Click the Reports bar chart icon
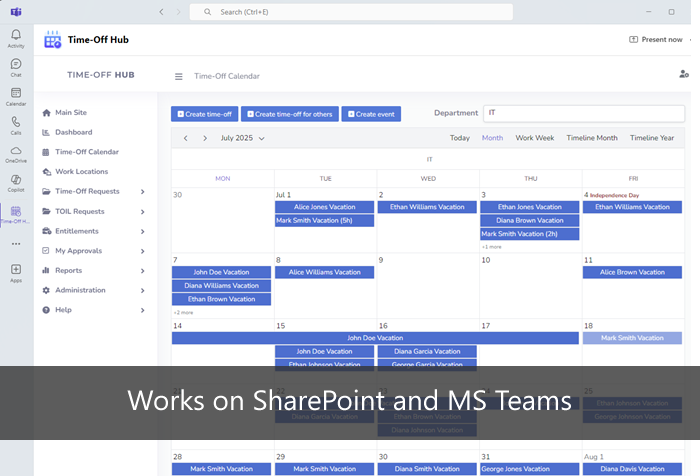The width and height of the screenshot is (700, 476). click(x=46, y=270)
